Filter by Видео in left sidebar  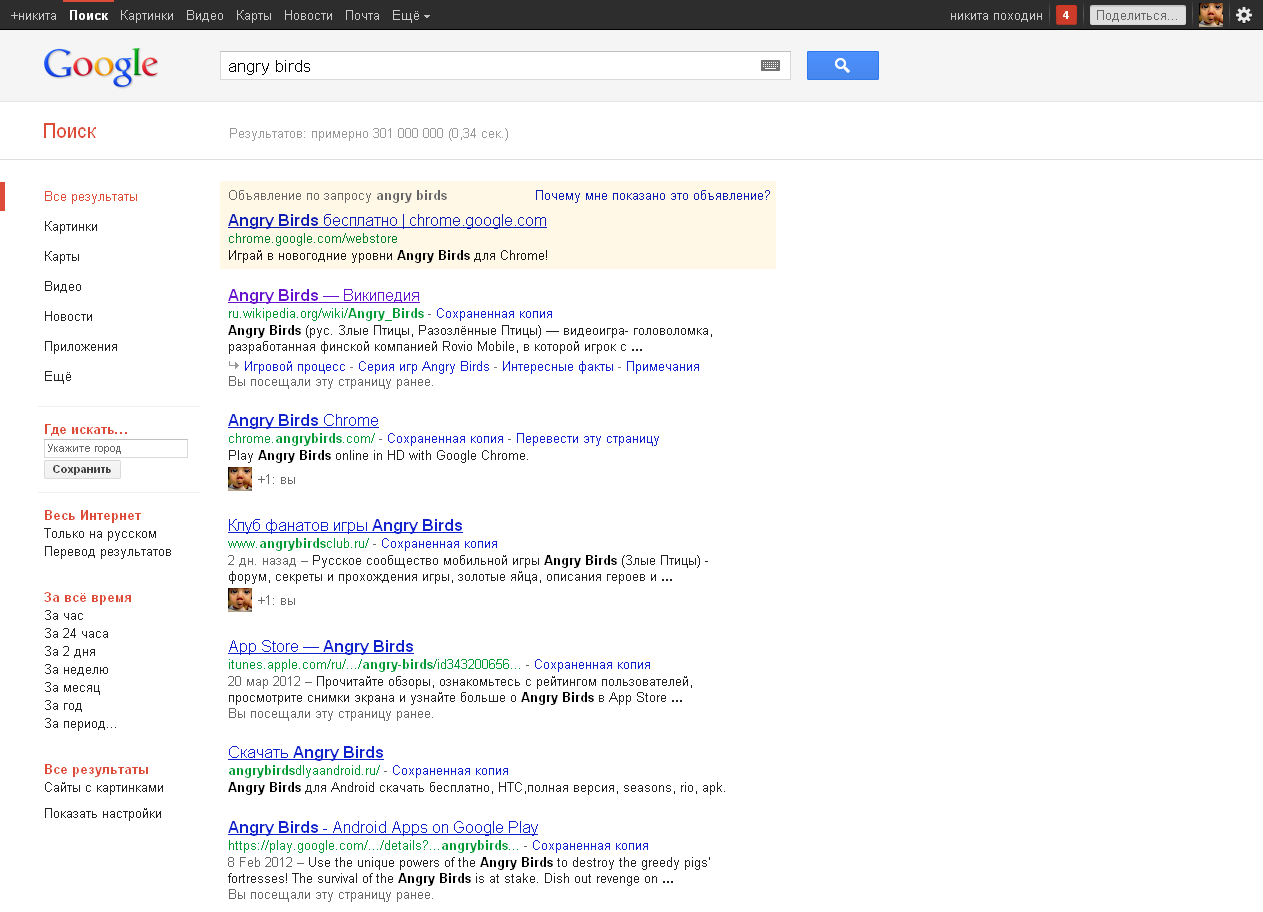point(63,287)
